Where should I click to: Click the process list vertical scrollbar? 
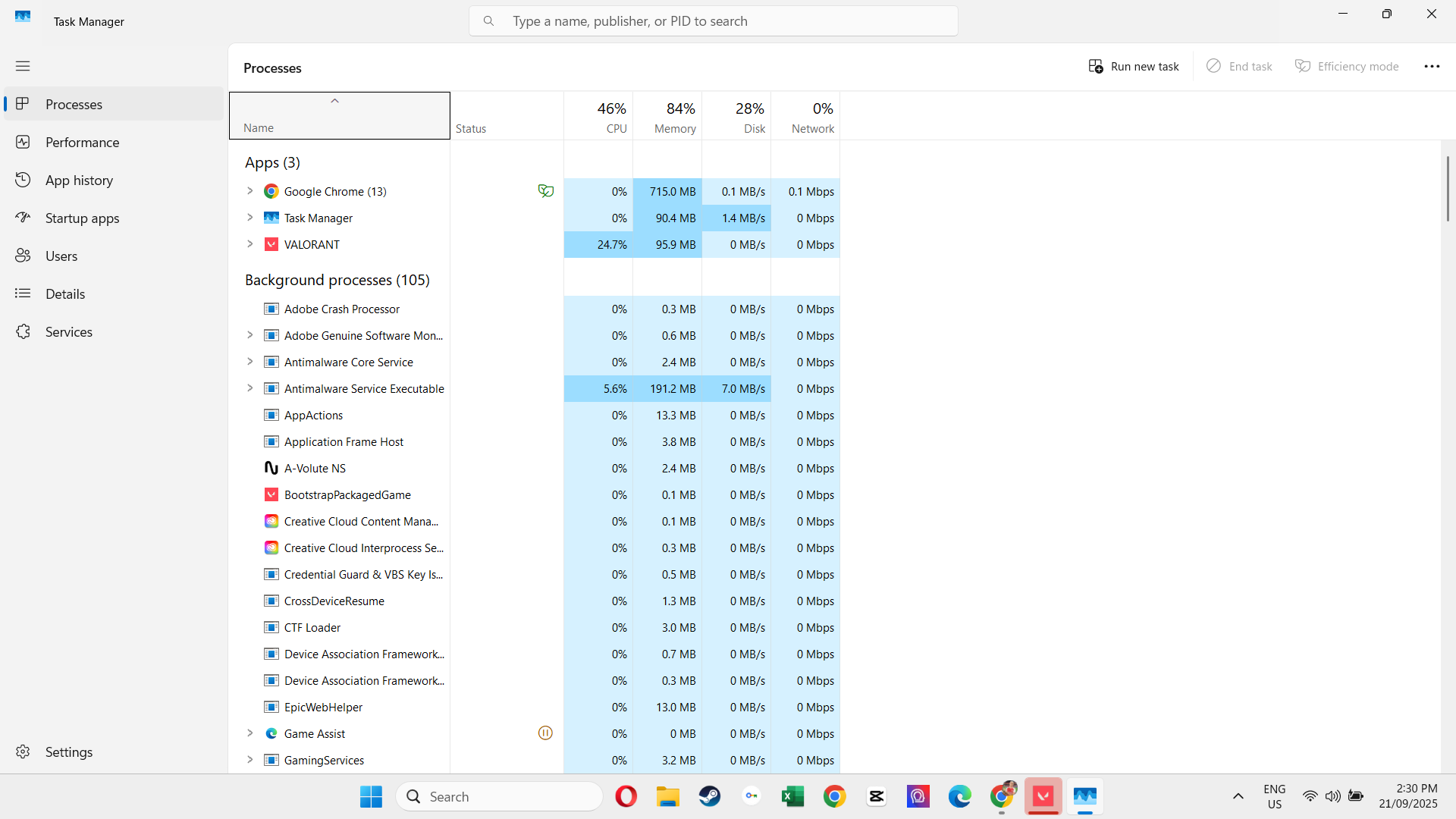(x=1448, y=190)
